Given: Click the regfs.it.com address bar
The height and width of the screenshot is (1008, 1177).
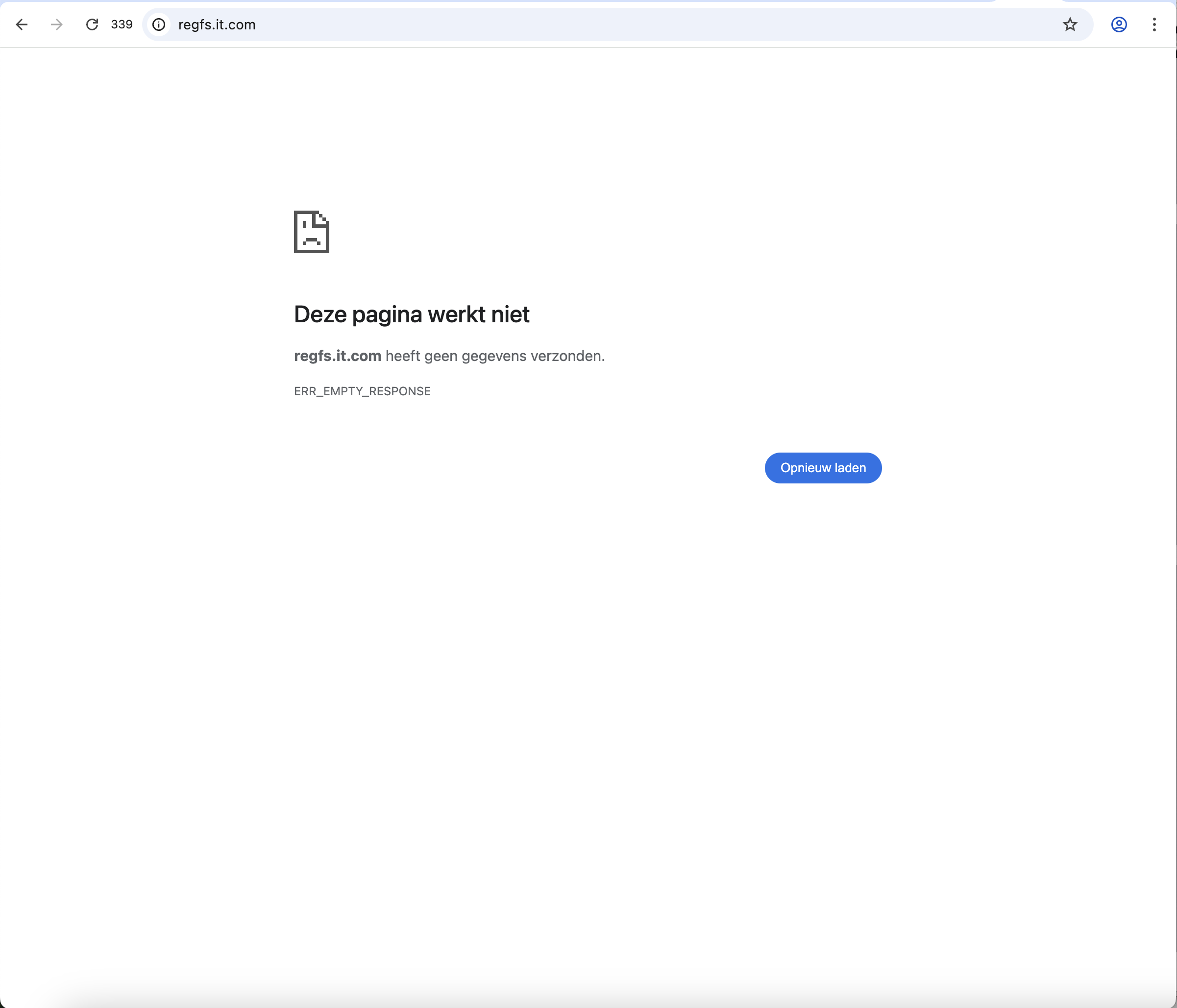Looking at the screenshot, I should pyautogui.click(x=617, y=24).
